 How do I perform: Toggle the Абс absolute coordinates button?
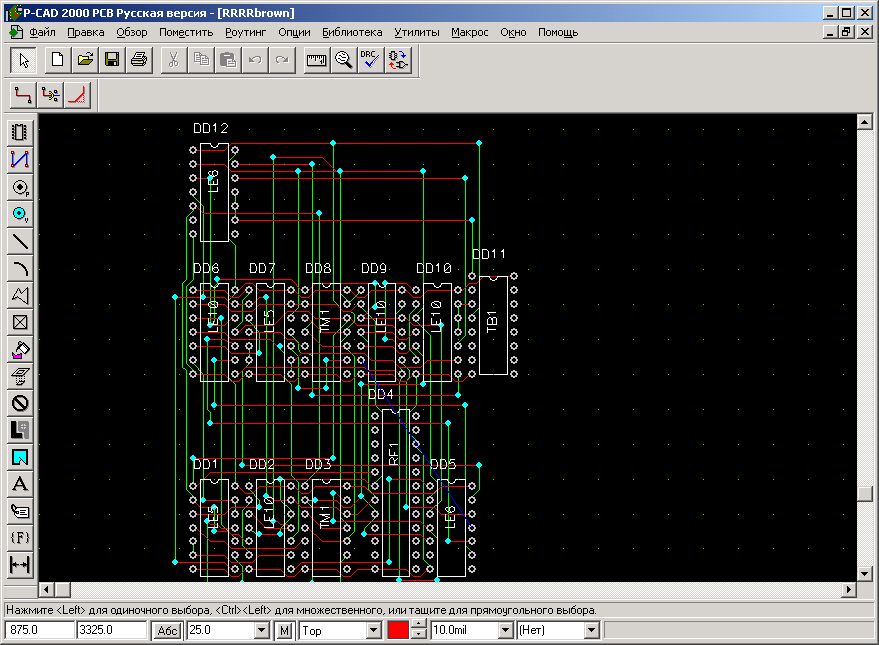(x=165, y=630)
